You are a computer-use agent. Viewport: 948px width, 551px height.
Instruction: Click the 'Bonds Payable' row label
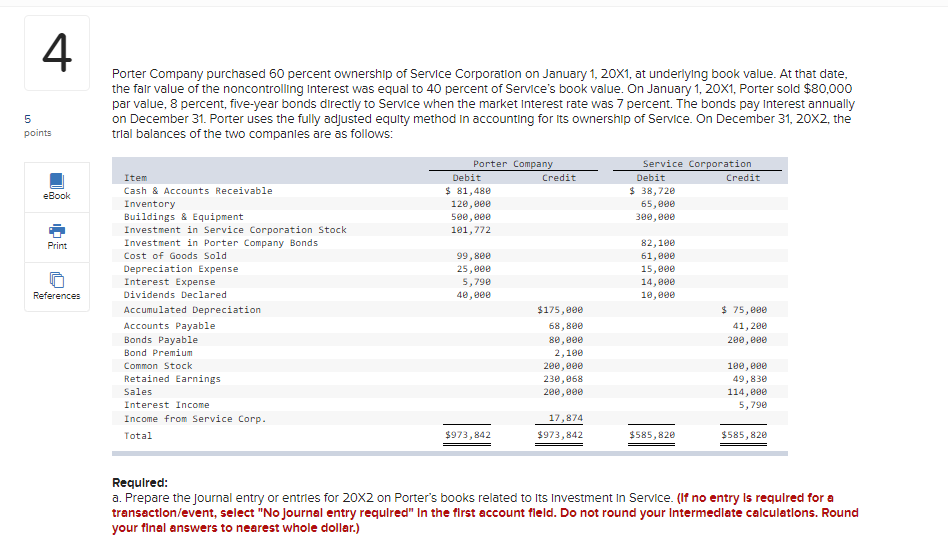(x=161, y=340)
